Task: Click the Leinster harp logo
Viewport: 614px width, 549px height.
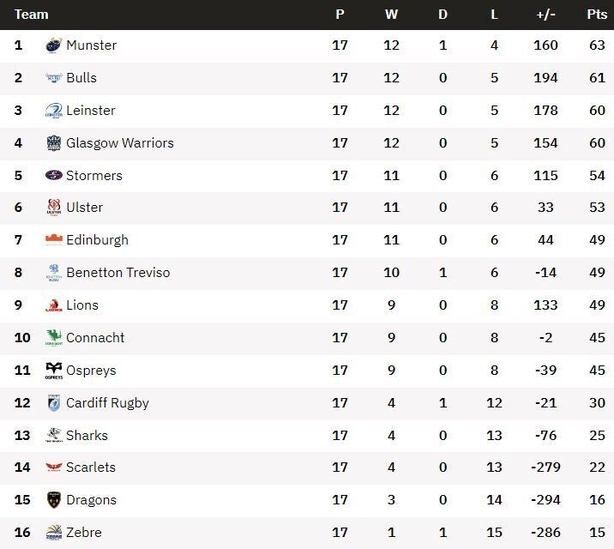Action: (54, 110)
